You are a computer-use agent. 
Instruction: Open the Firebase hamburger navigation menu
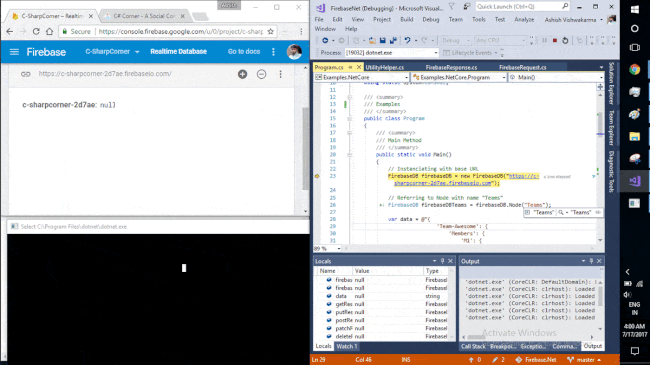[14, 52]
